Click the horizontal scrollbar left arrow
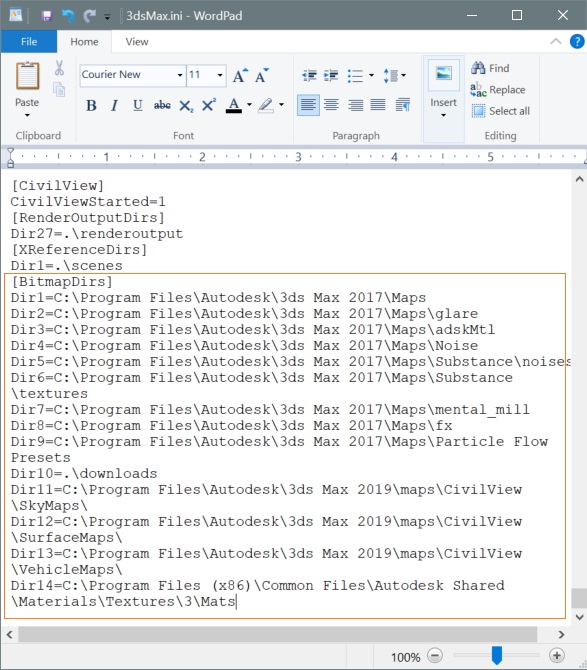 click(9, 635)
